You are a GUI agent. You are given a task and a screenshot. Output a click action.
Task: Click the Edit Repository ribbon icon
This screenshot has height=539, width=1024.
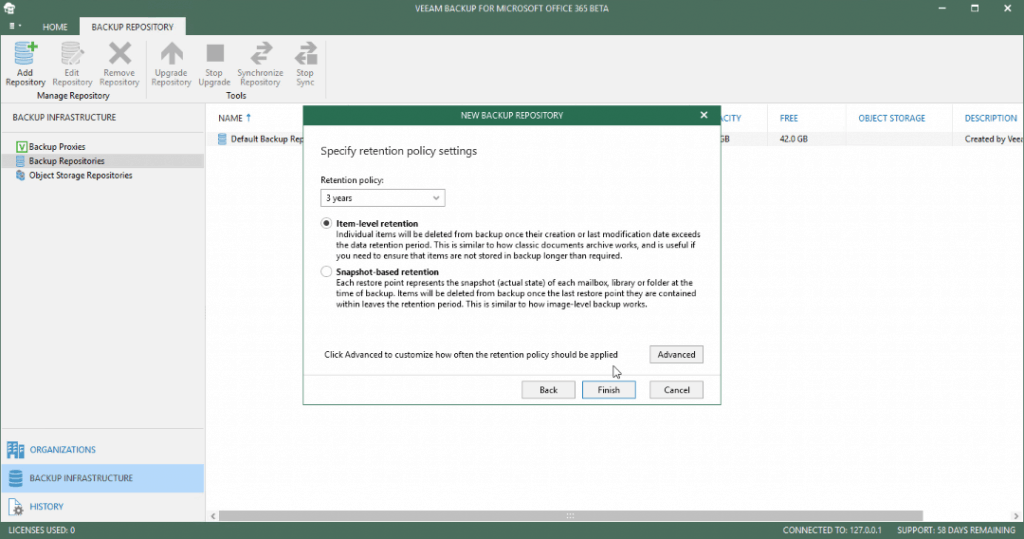click(72, 63)
